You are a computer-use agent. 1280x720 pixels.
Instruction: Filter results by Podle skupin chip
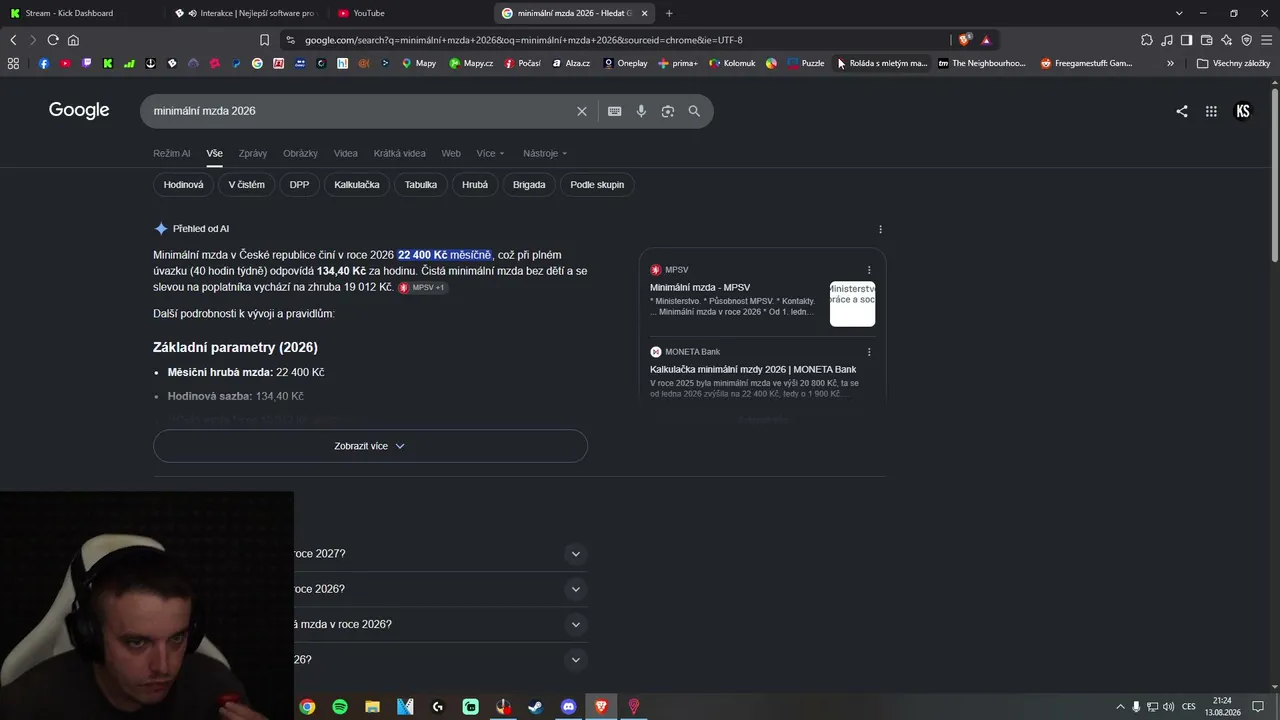point(597,185)
